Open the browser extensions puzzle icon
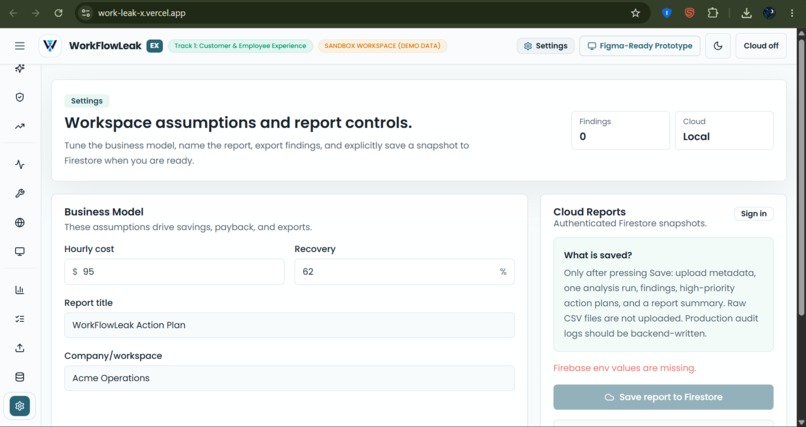806x427 pixels. [712, 13]
